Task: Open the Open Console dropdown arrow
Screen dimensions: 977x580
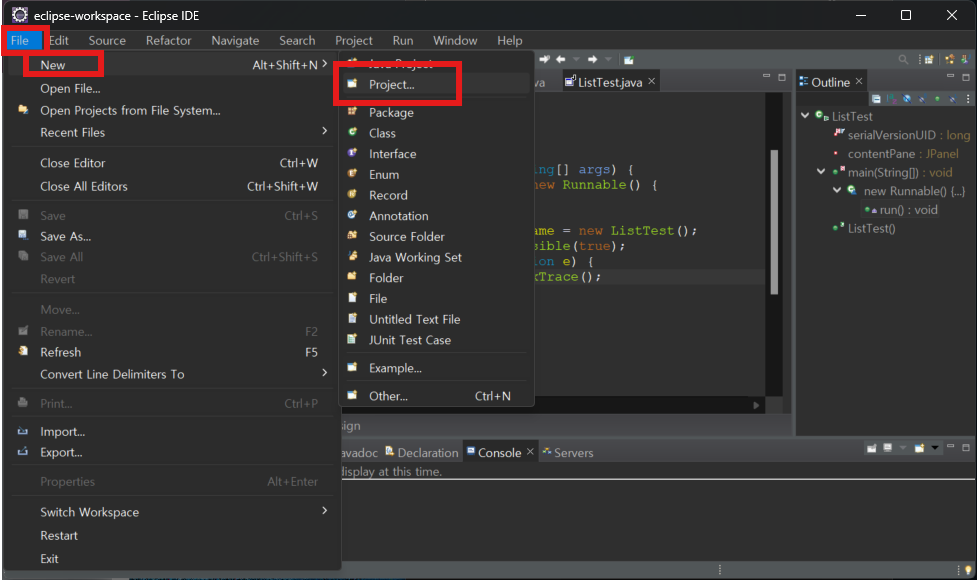Action: click(x=935, y=448)
